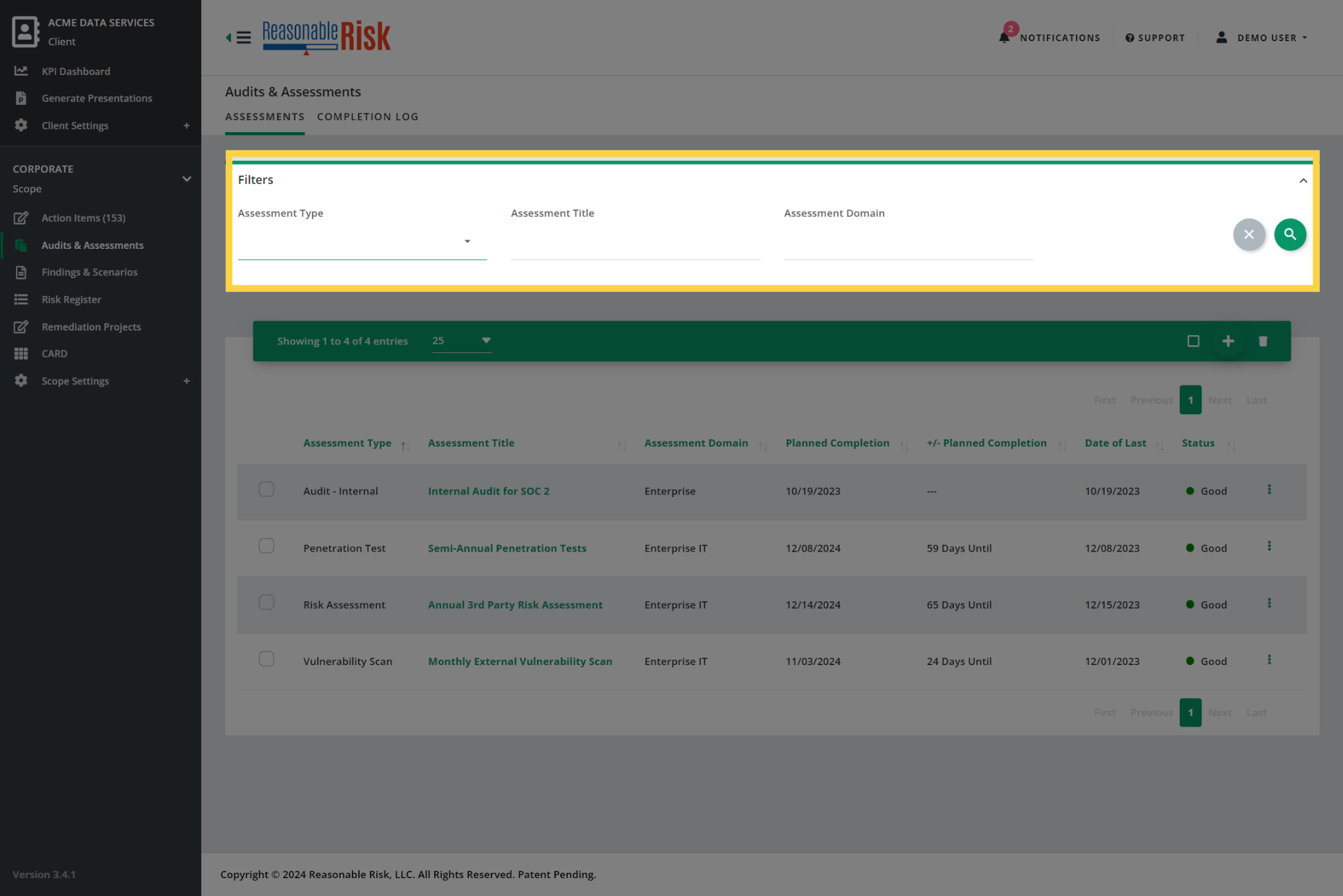Open row menu for Internal Audit for SOC 2
Image resolution: width=1343 pixels, height=896 pixels.
point(1269,490)
